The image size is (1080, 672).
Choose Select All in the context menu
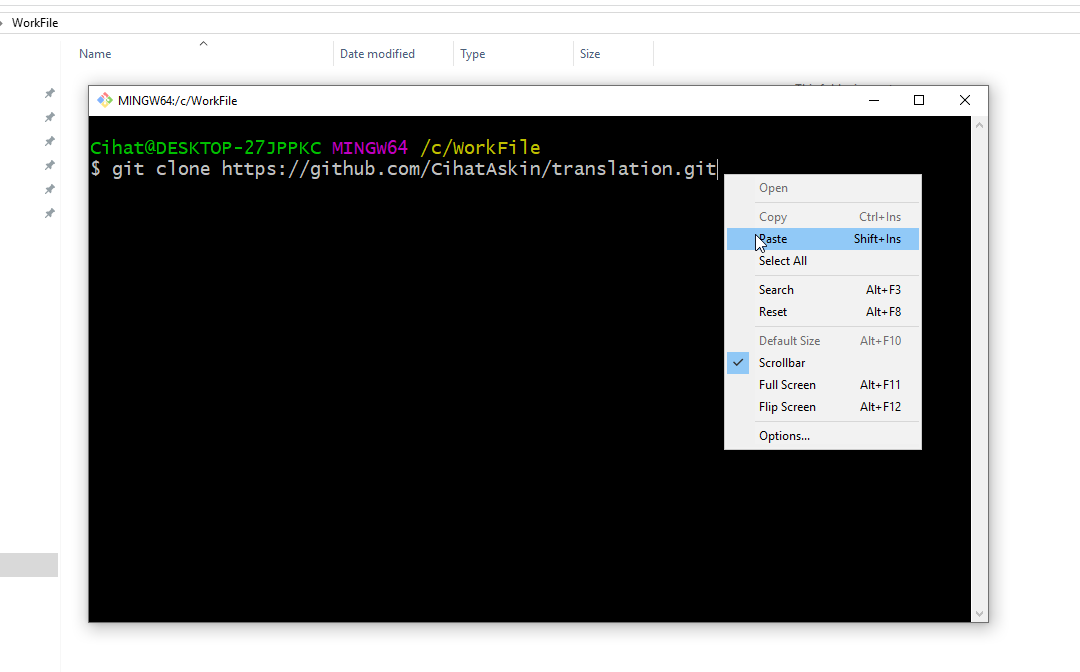(x=822, y=261)
